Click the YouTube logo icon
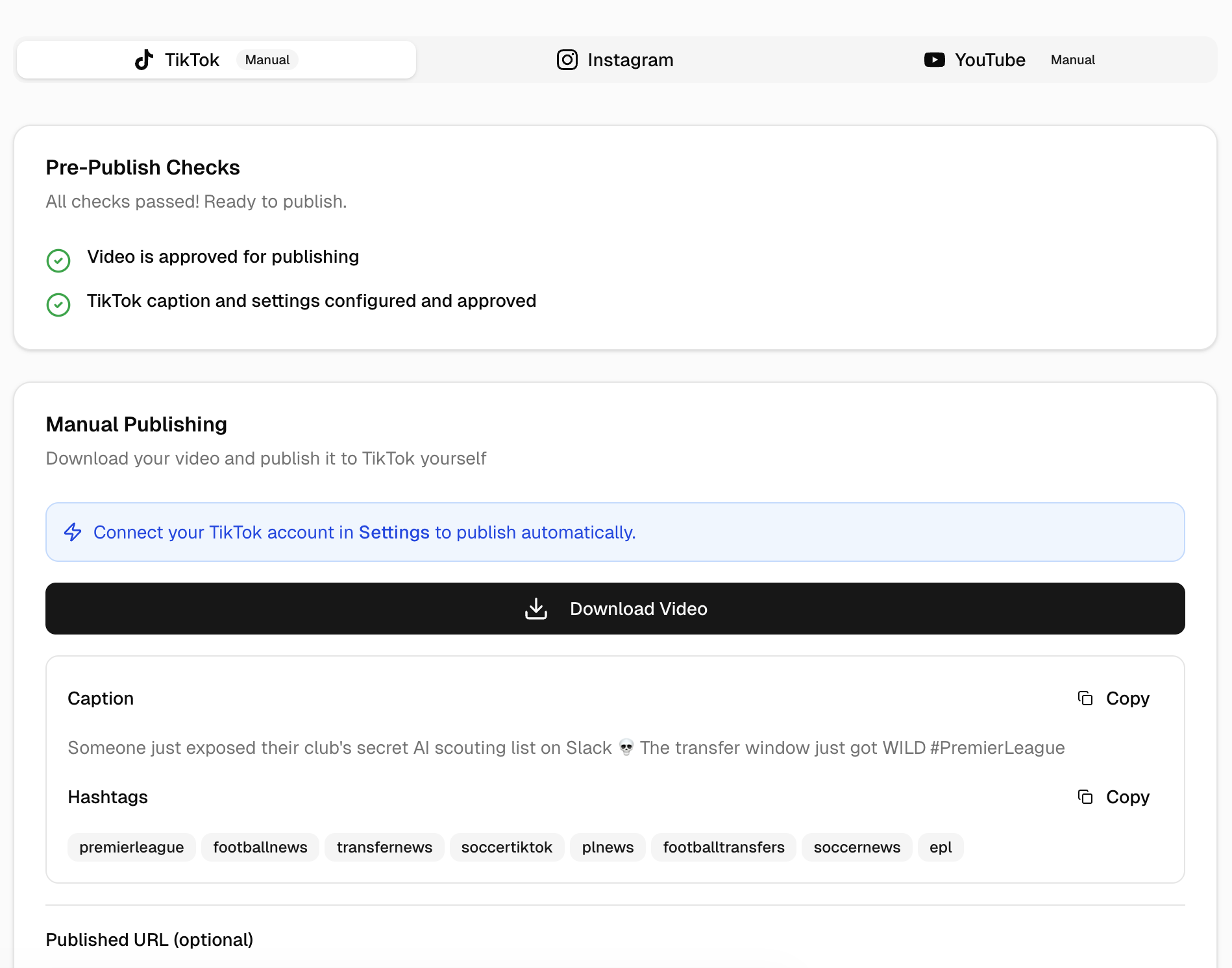The height and width of the screenshot is (968, 1232). (x=934, y=60)
